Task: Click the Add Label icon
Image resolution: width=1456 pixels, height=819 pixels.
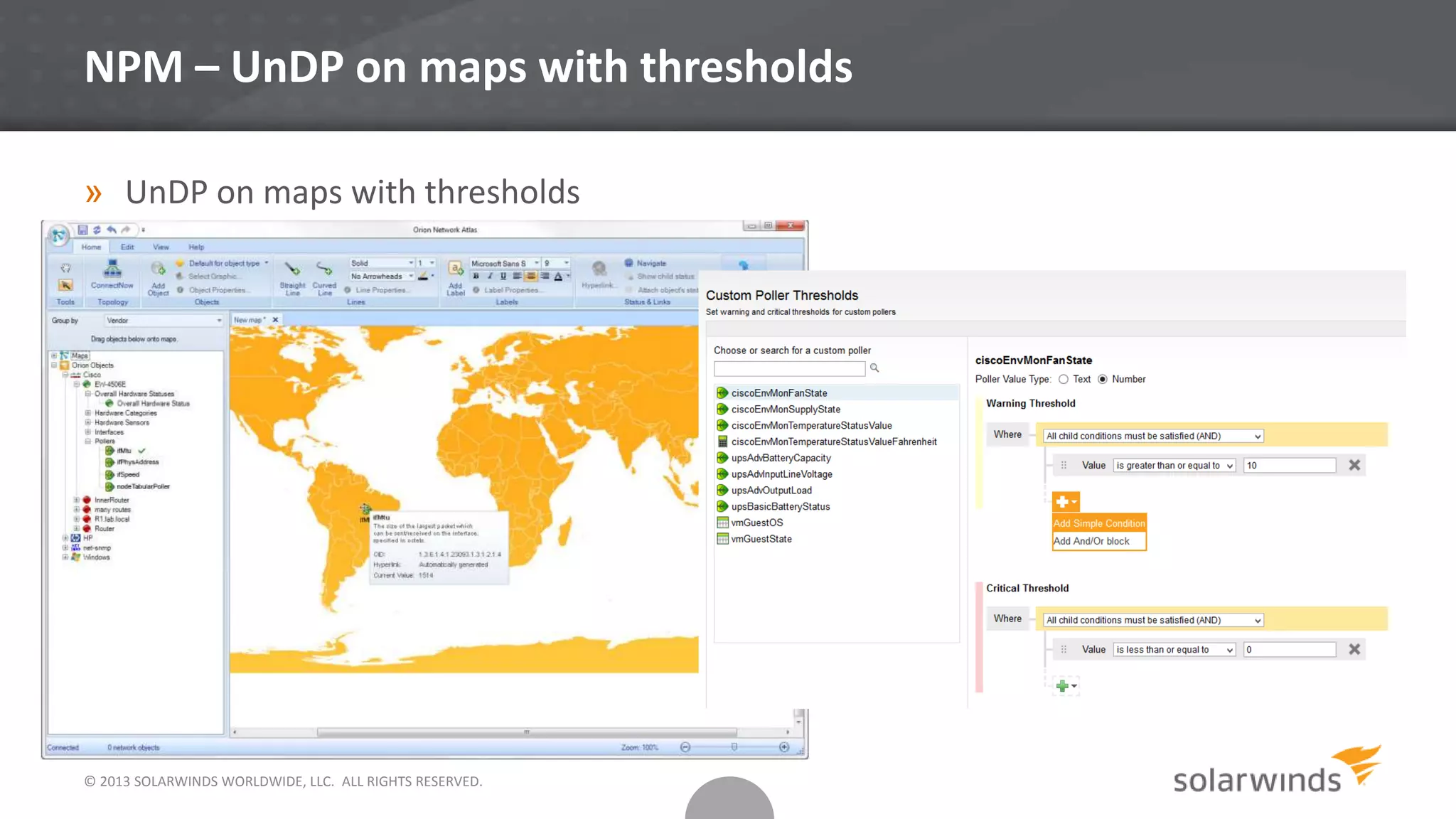Action: point(455,269)
